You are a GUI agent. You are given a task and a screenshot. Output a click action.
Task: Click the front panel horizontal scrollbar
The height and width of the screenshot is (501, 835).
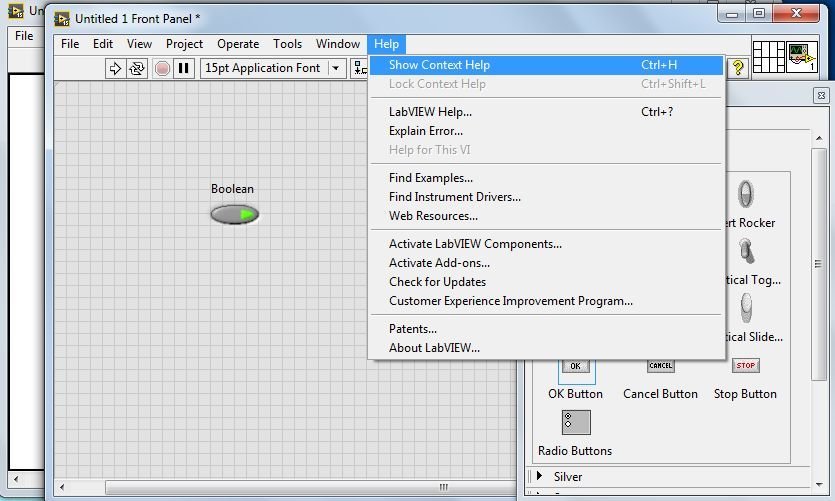click(311, 487)
